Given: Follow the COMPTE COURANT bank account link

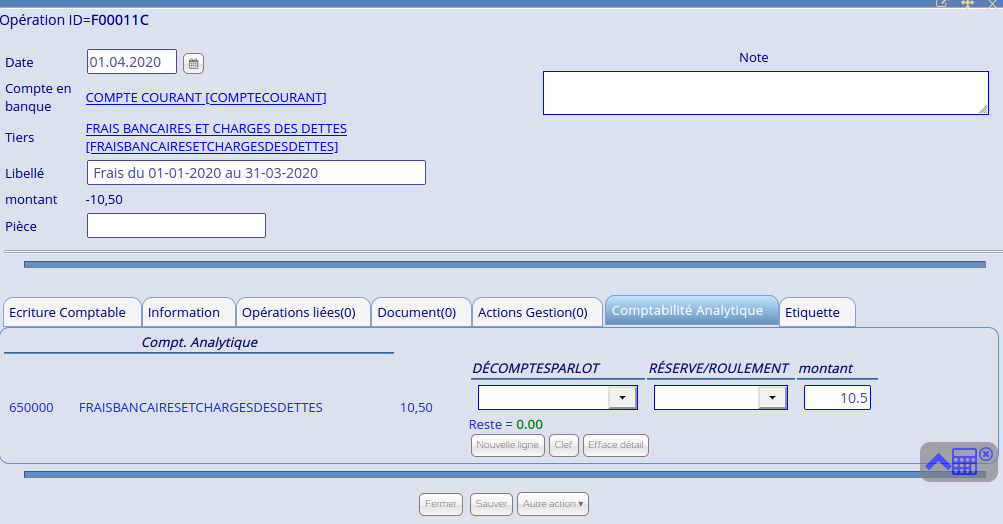Looking at the screenshot, I should (x=206, y=97).
